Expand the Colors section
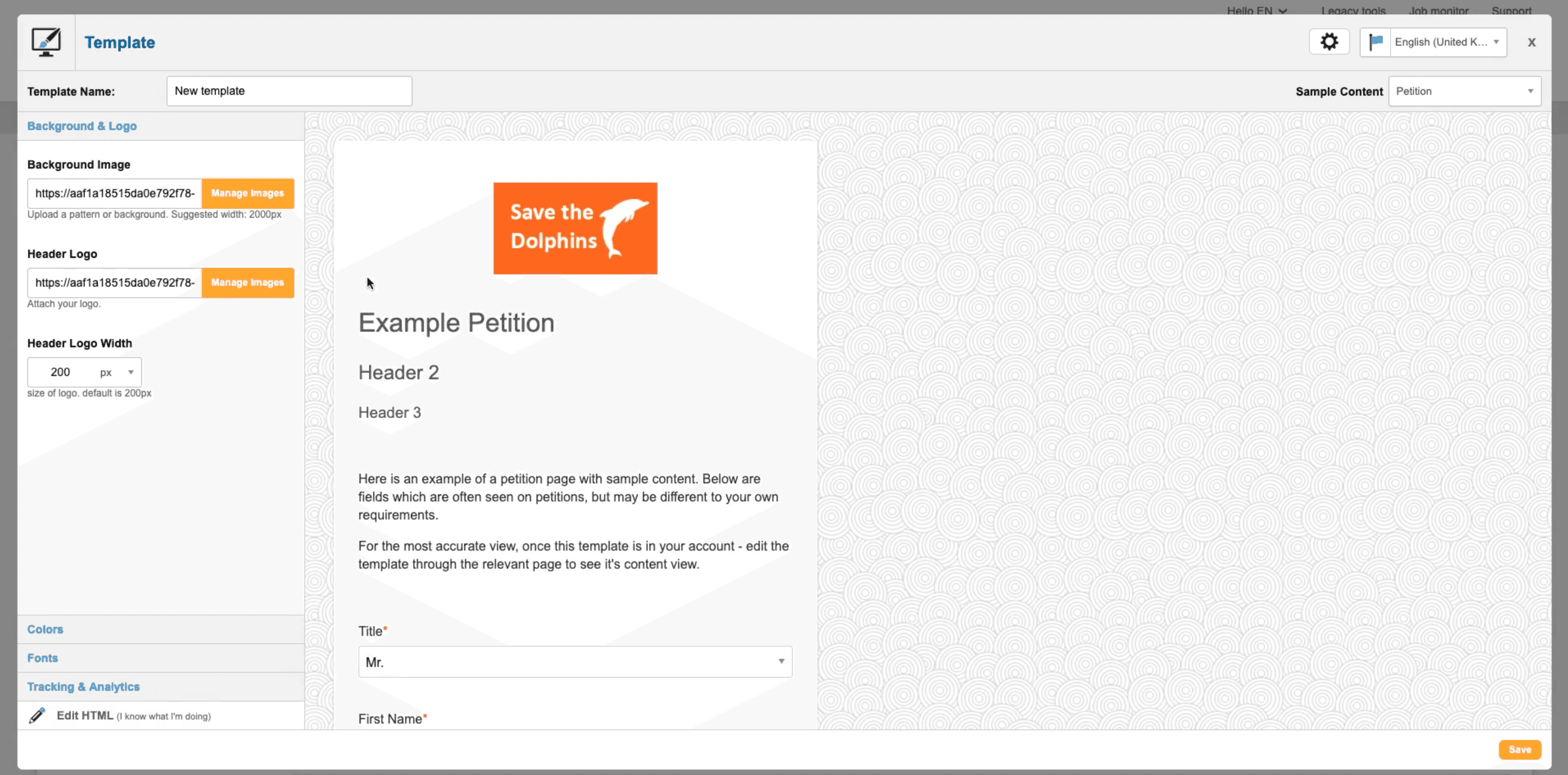The width and height of the screenshot is (1568, 775). [x=45, y=629]
